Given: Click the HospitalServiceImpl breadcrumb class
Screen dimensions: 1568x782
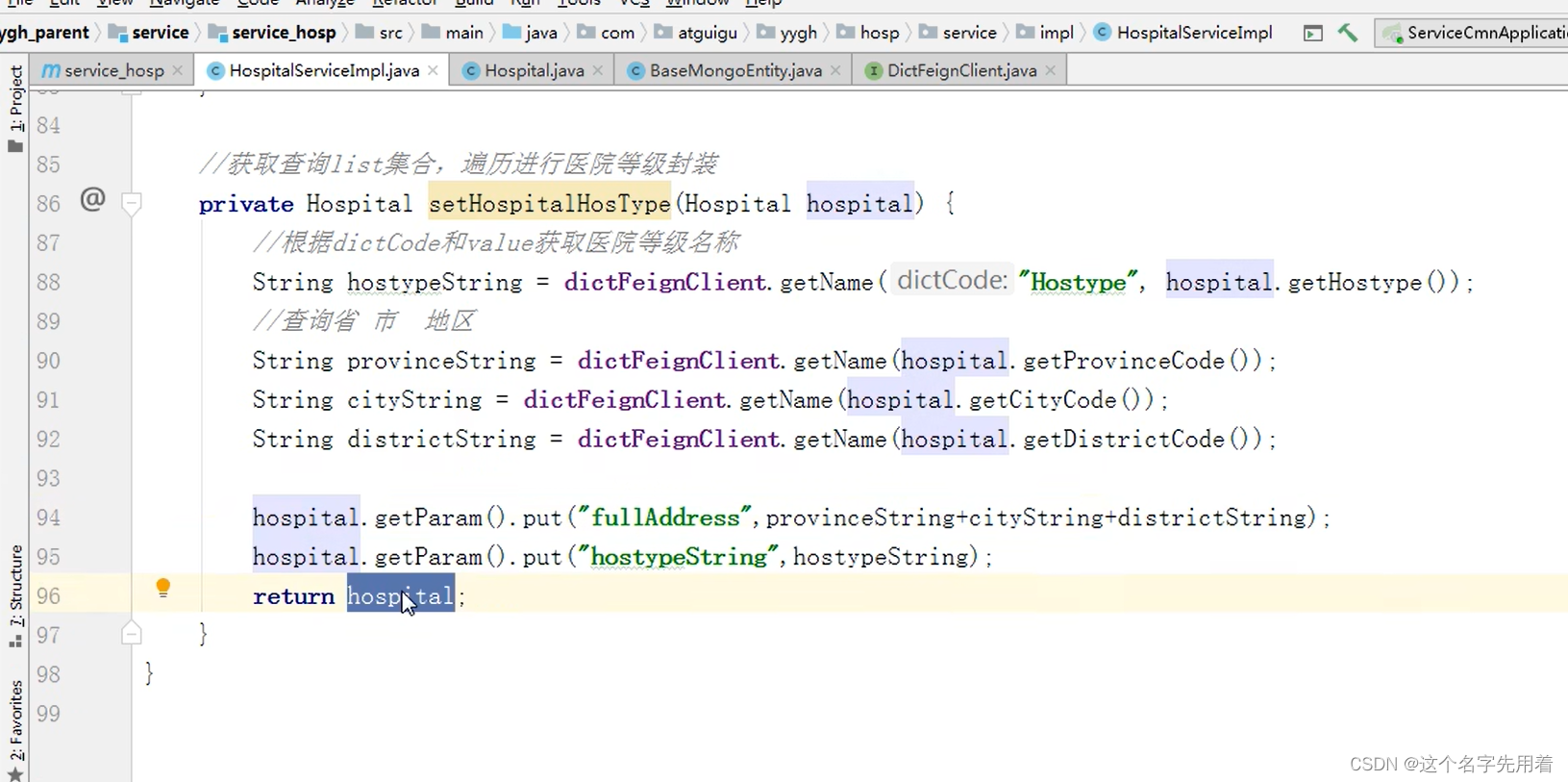Looking at the screenshot, I should point(1183,33).
